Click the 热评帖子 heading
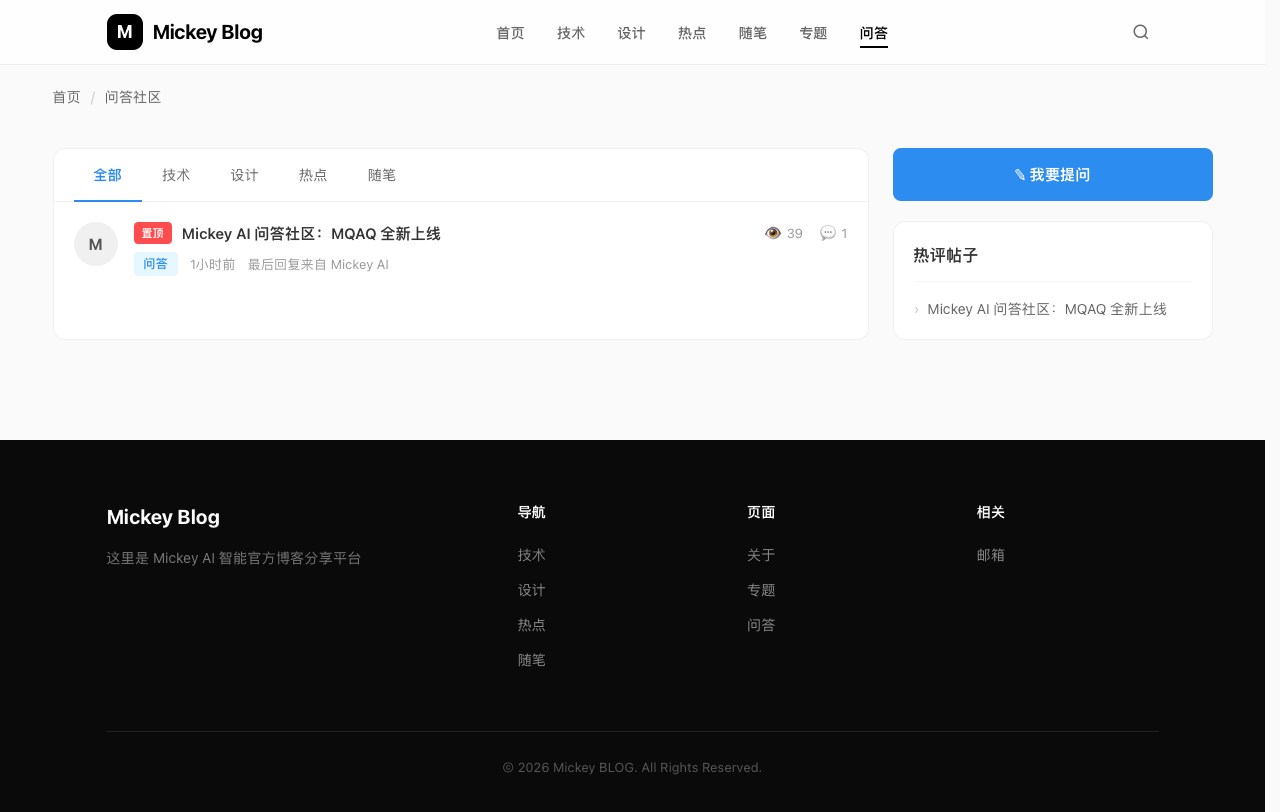 pyautogui.click(x=946, y=255)
